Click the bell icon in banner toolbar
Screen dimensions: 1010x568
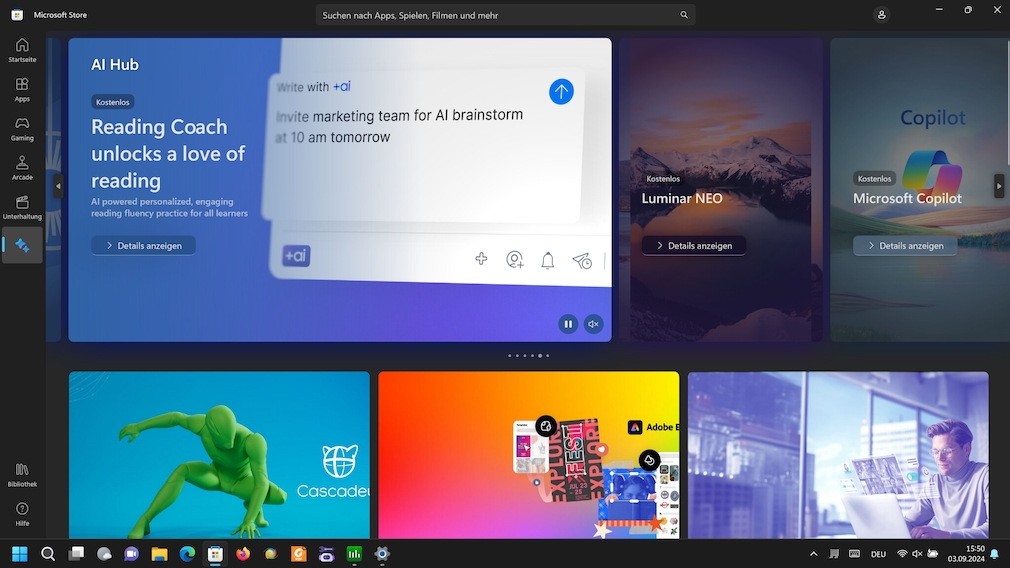click(548, 260)
